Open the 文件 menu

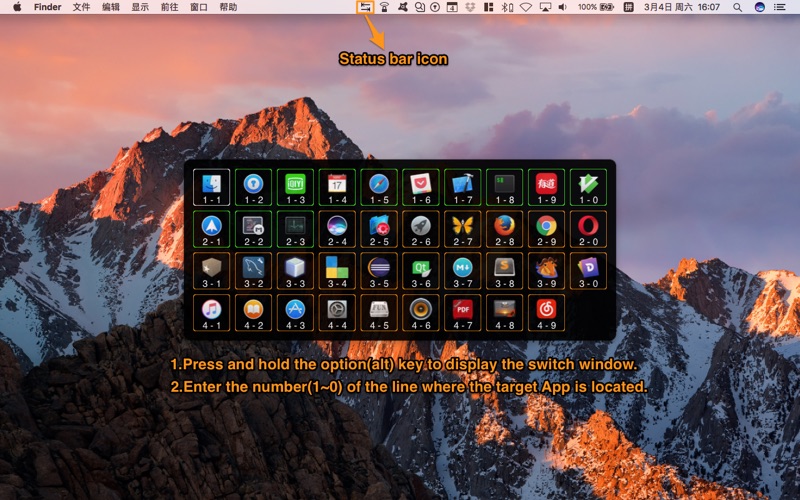tap(81, 7)
